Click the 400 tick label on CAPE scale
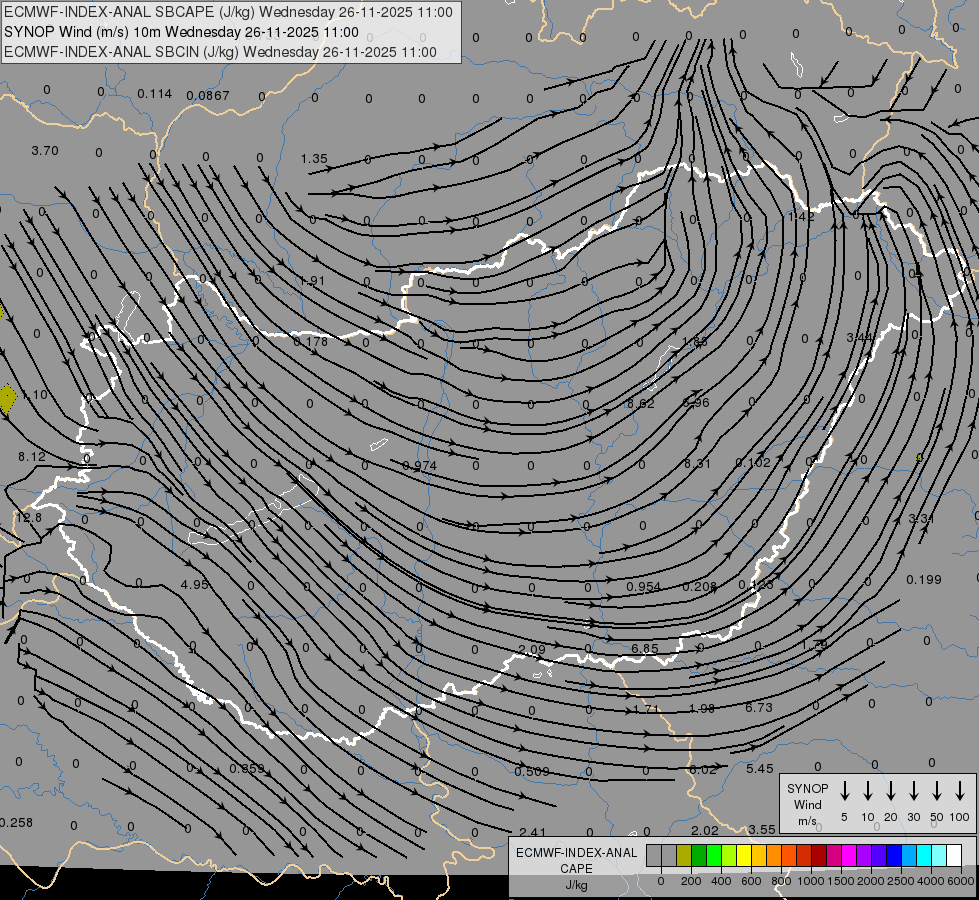 [721, 881]
